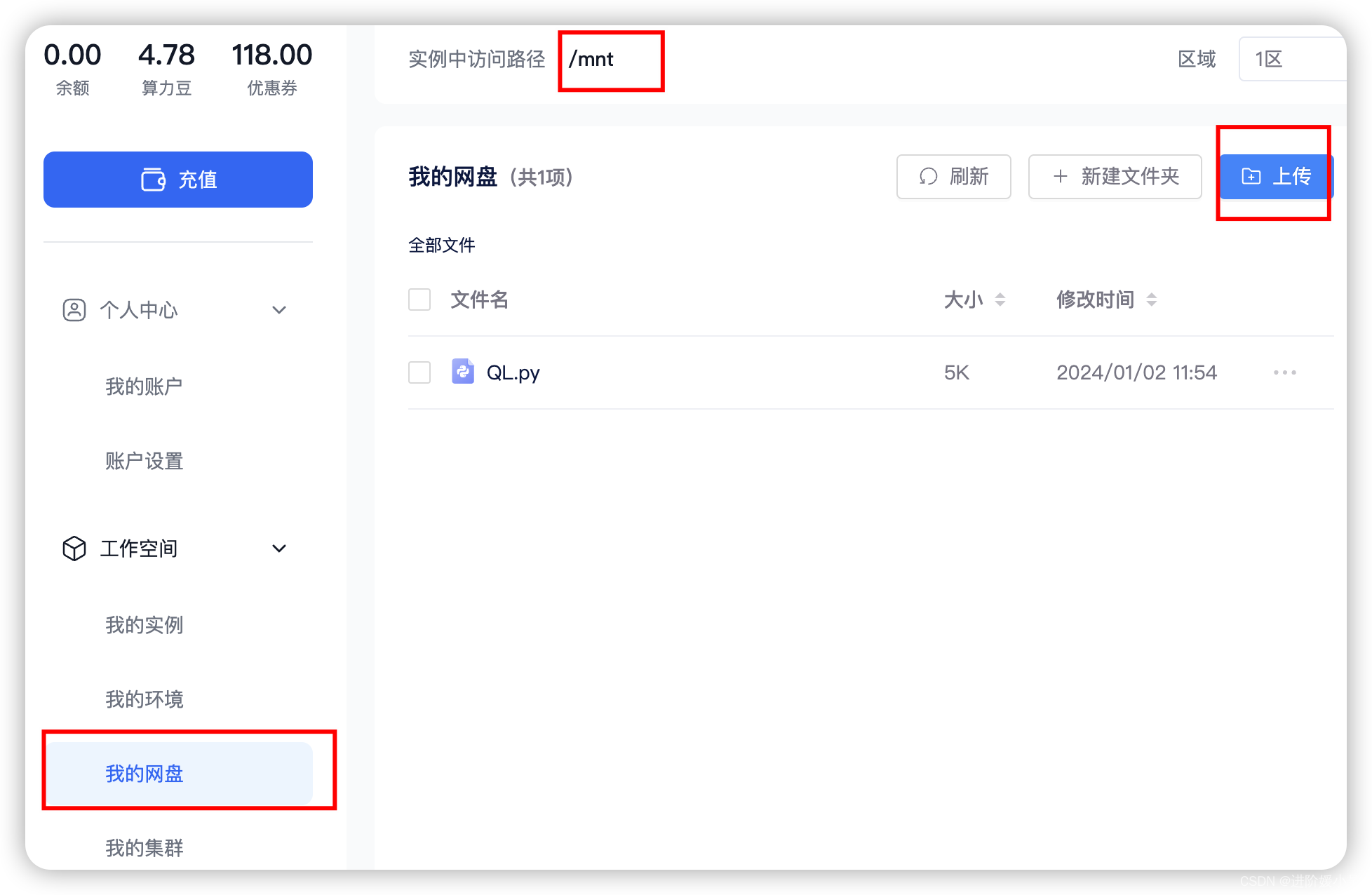Click the 118.00 优惠券 coupon value
Viewport: 1372px width, 895px height.
(272, 55)
